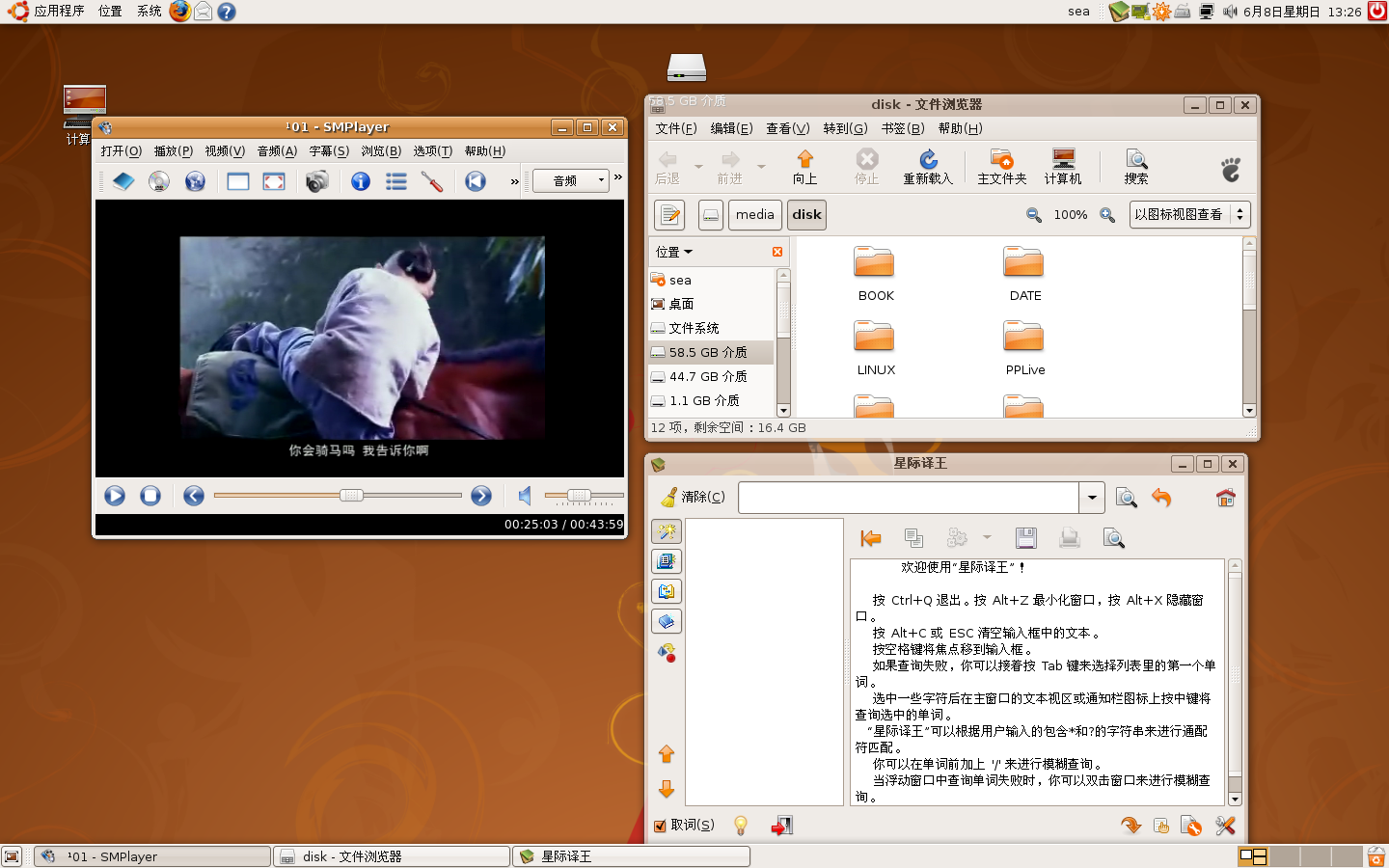Open the forward history dropdown arrow beside 前进
The width and height of the screenshot is (1389, 868).
tap(761, 167)
